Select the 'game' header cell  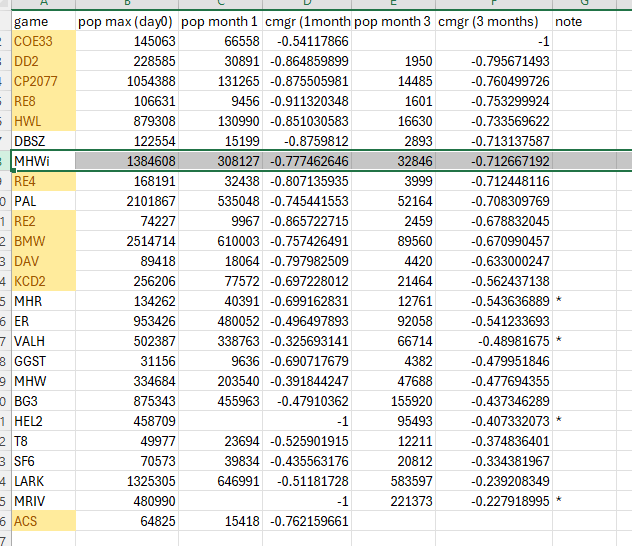44,21
